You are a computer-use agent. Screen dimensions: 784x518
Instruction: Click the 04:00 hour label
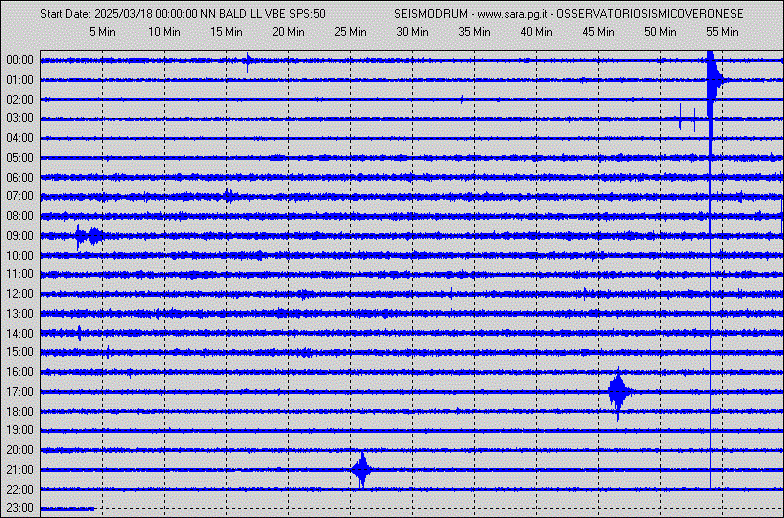pos(20,138)
